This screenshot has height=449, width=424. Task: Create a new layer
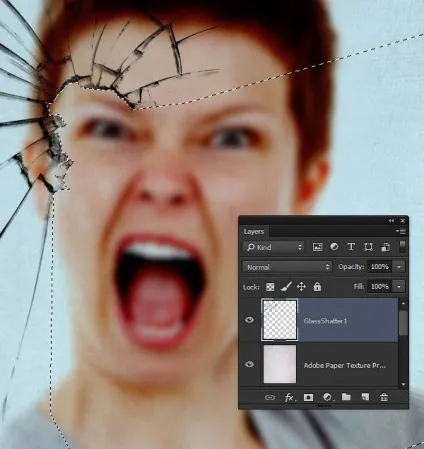[365, 397]
